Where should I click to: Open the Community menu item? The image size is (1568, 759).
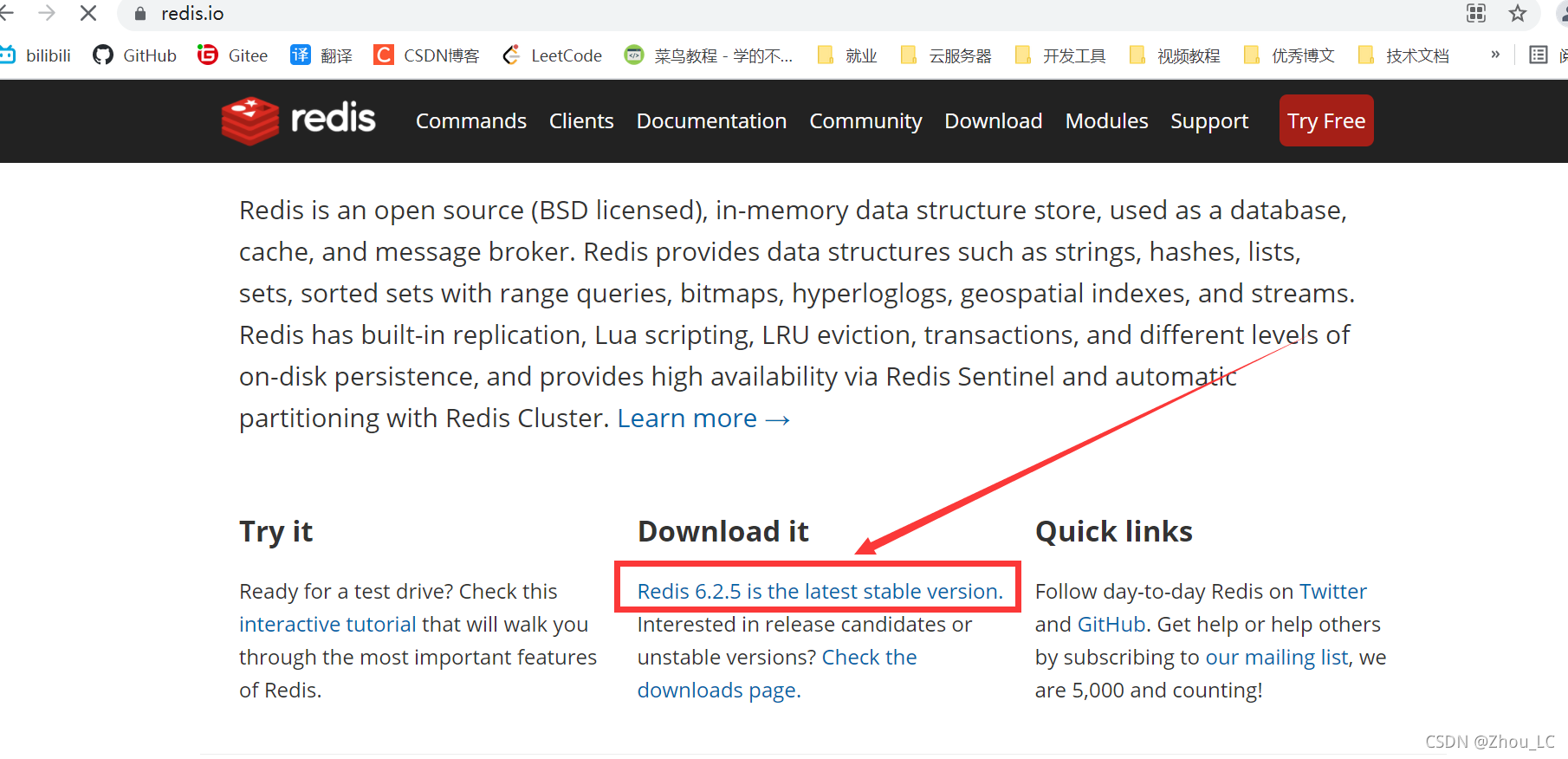click(x=865, y=121)
